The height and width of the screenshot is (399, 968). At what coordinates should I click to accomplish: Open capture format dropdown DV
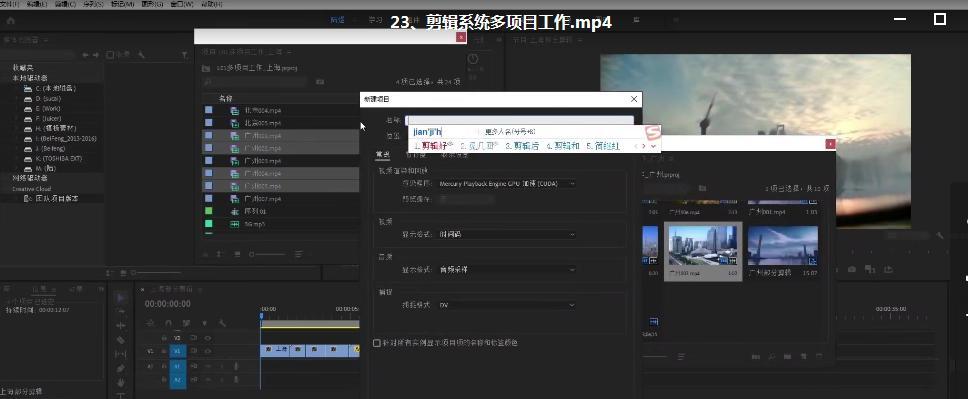coord(507,305)
